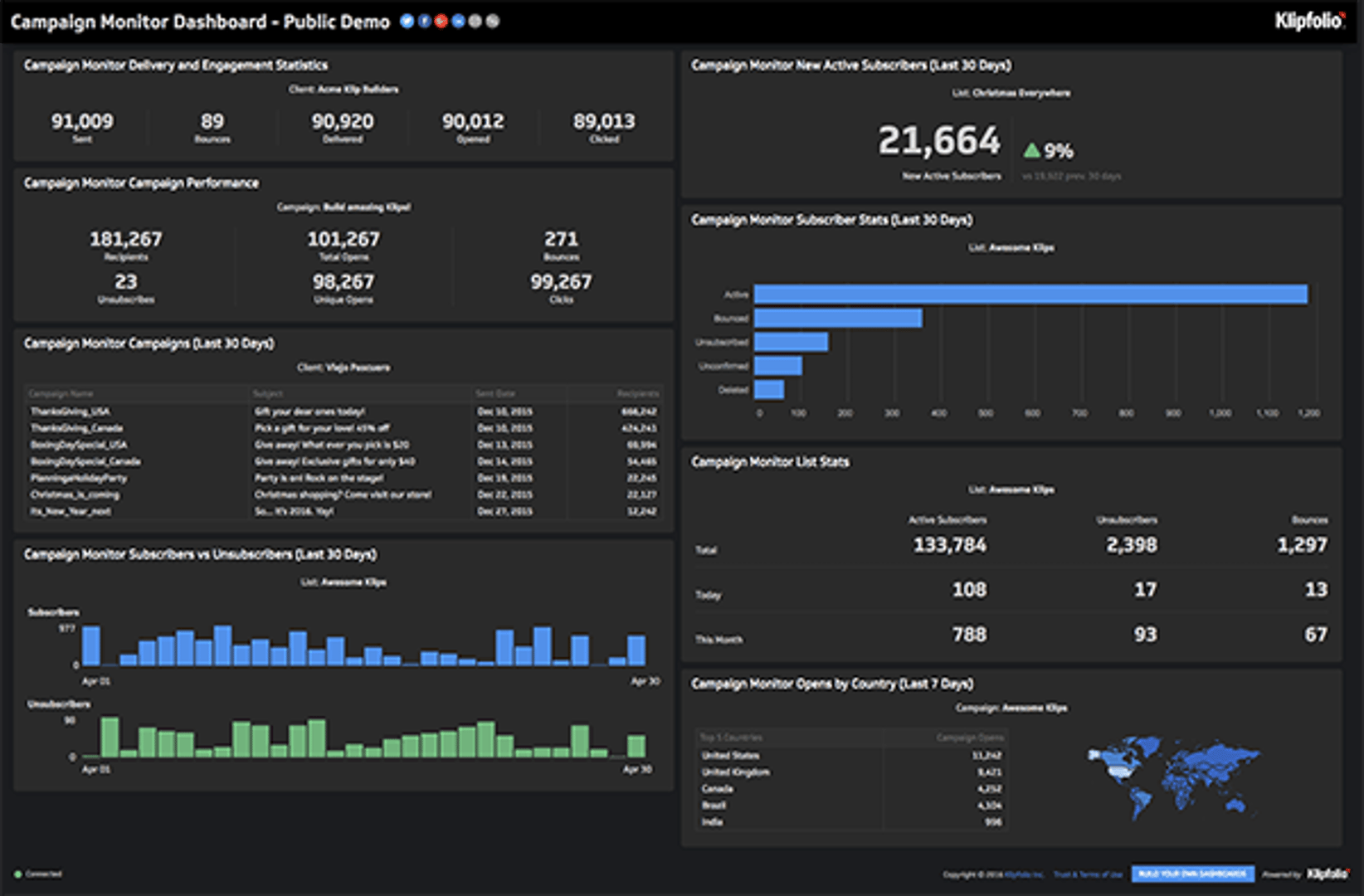The height and width of the screenshot is (896, 1364).
Task: Click the Campaign Monitor Campaign Performance panel title
Action: pyautogui.click(x=141, y=183)
